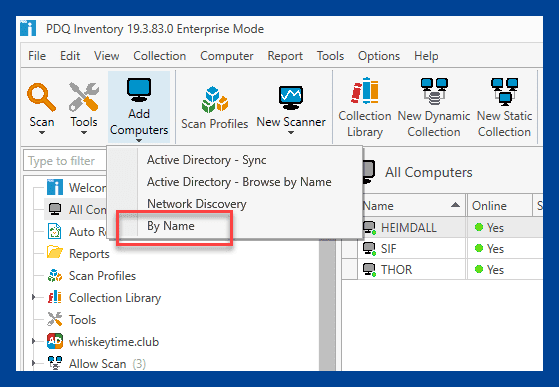Create a New Dynamic Collection
Screen dimensions: 559x387
[x=434, y=107]
